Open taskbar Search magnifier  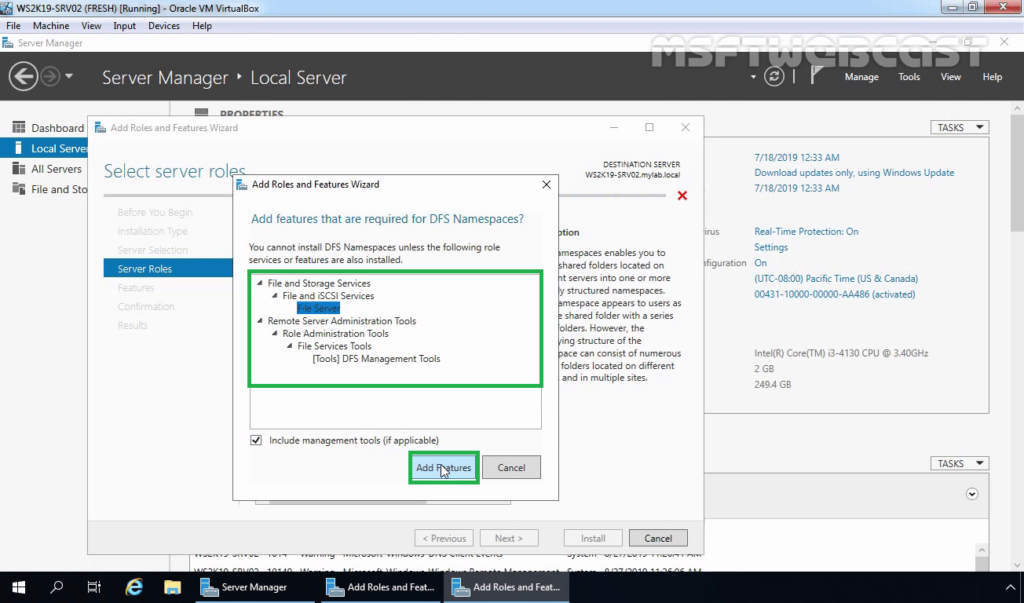click(57, 587)
